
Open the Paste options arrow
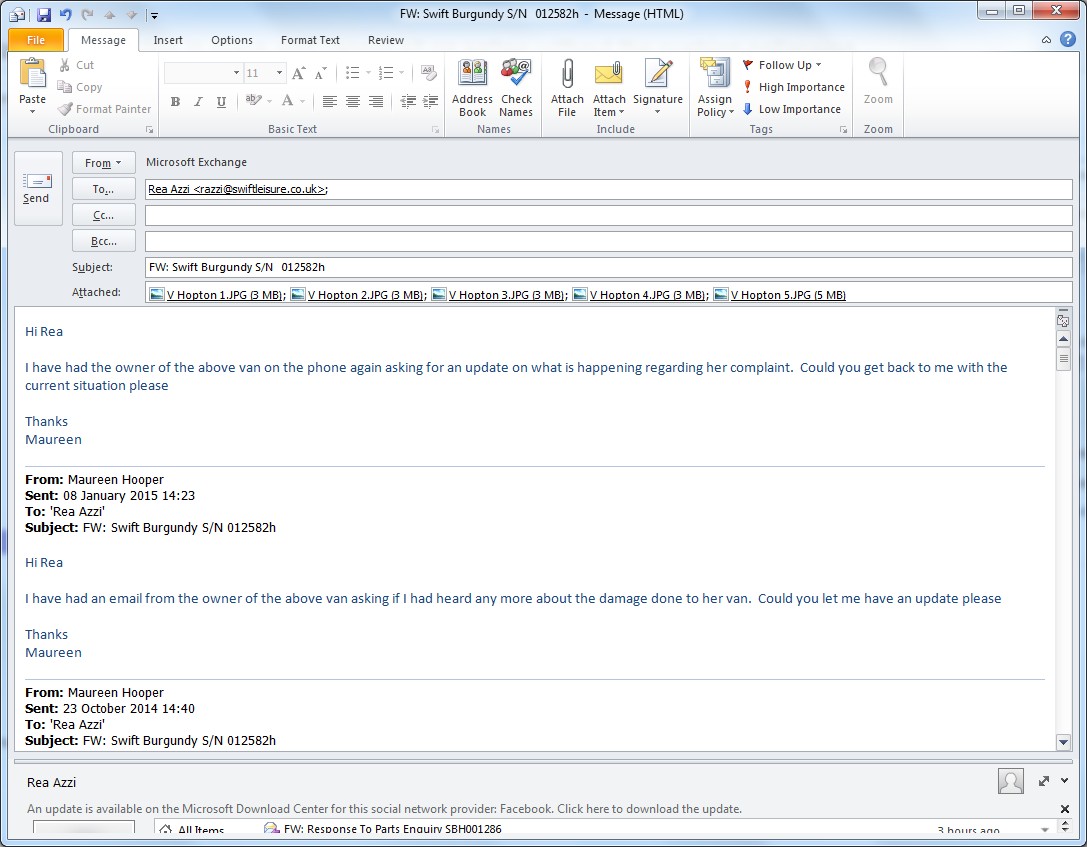tap(32, 112)
